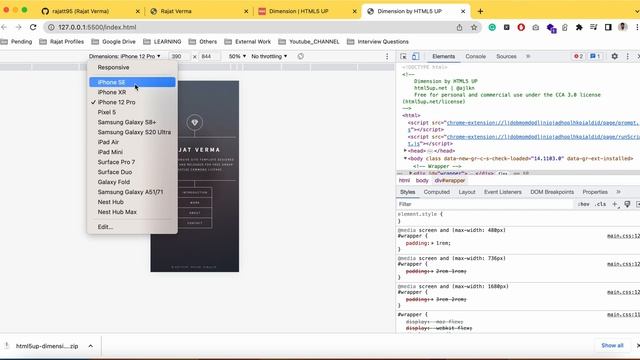640x360 pixels.
Task: Open device toolbar more options menu
Action: click(x=387, y=56)
